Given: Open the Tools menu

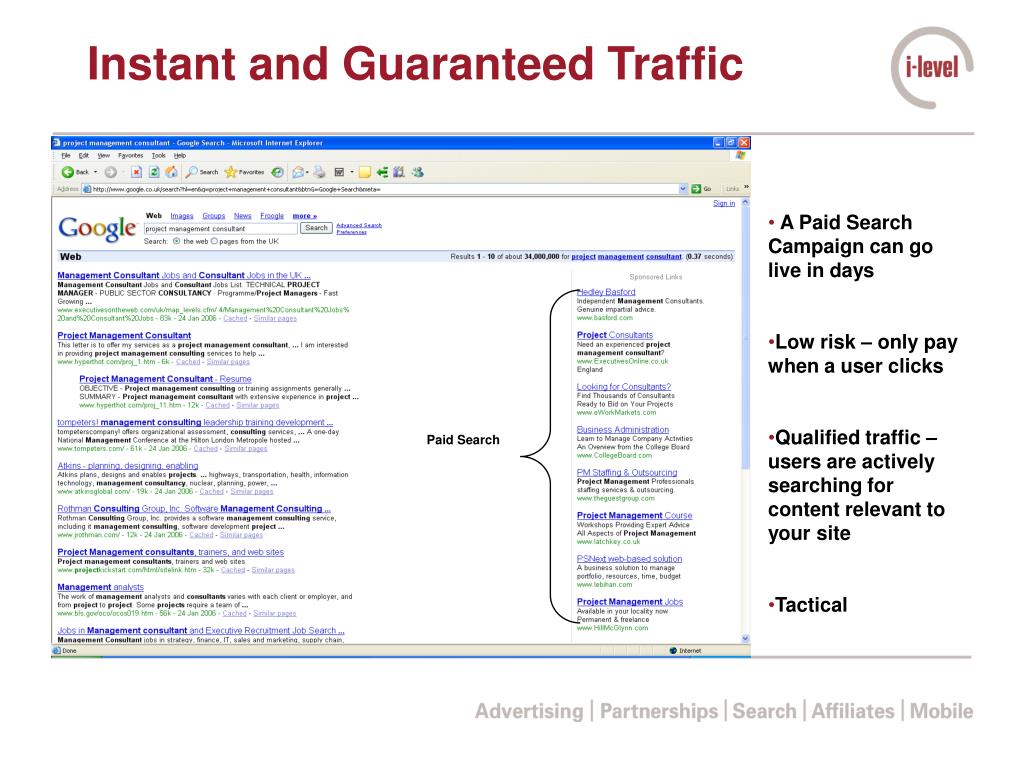Looking at the screenshot, I should tap(159, 156).
